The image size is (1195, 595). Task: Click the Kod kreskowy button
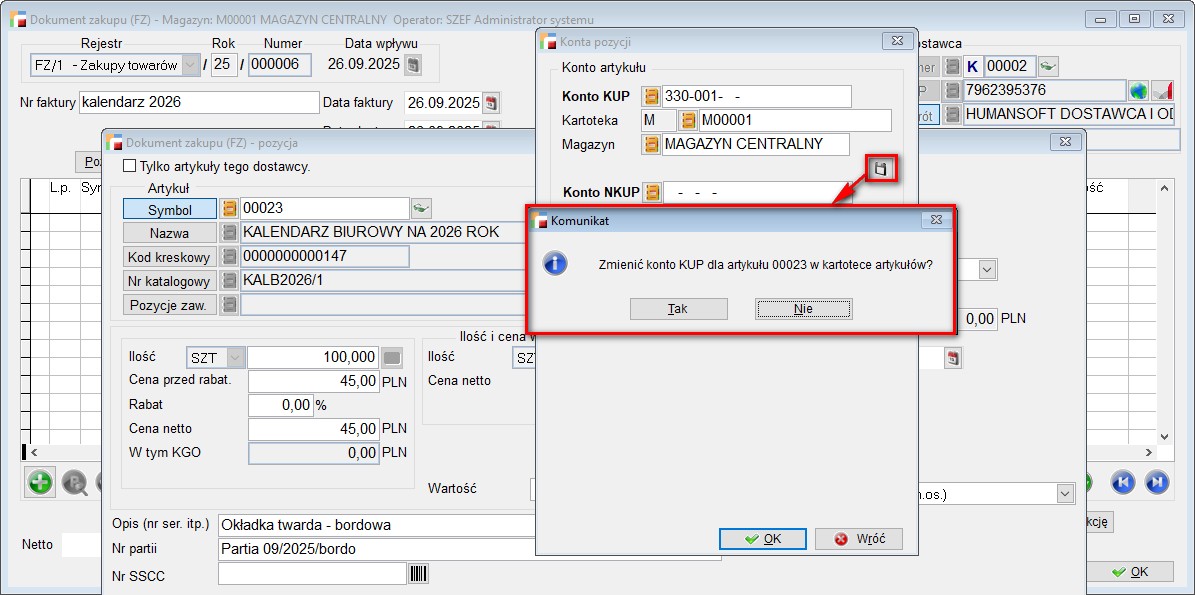[169, 257]
